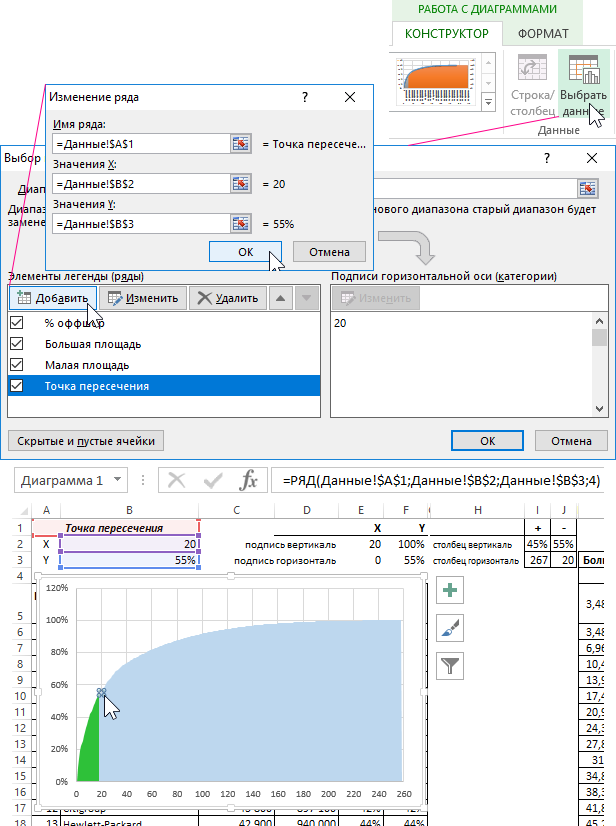Expand the Name Box dropdown arrow
This screenshot has height=826, width=616.
(x=119, y=481)
